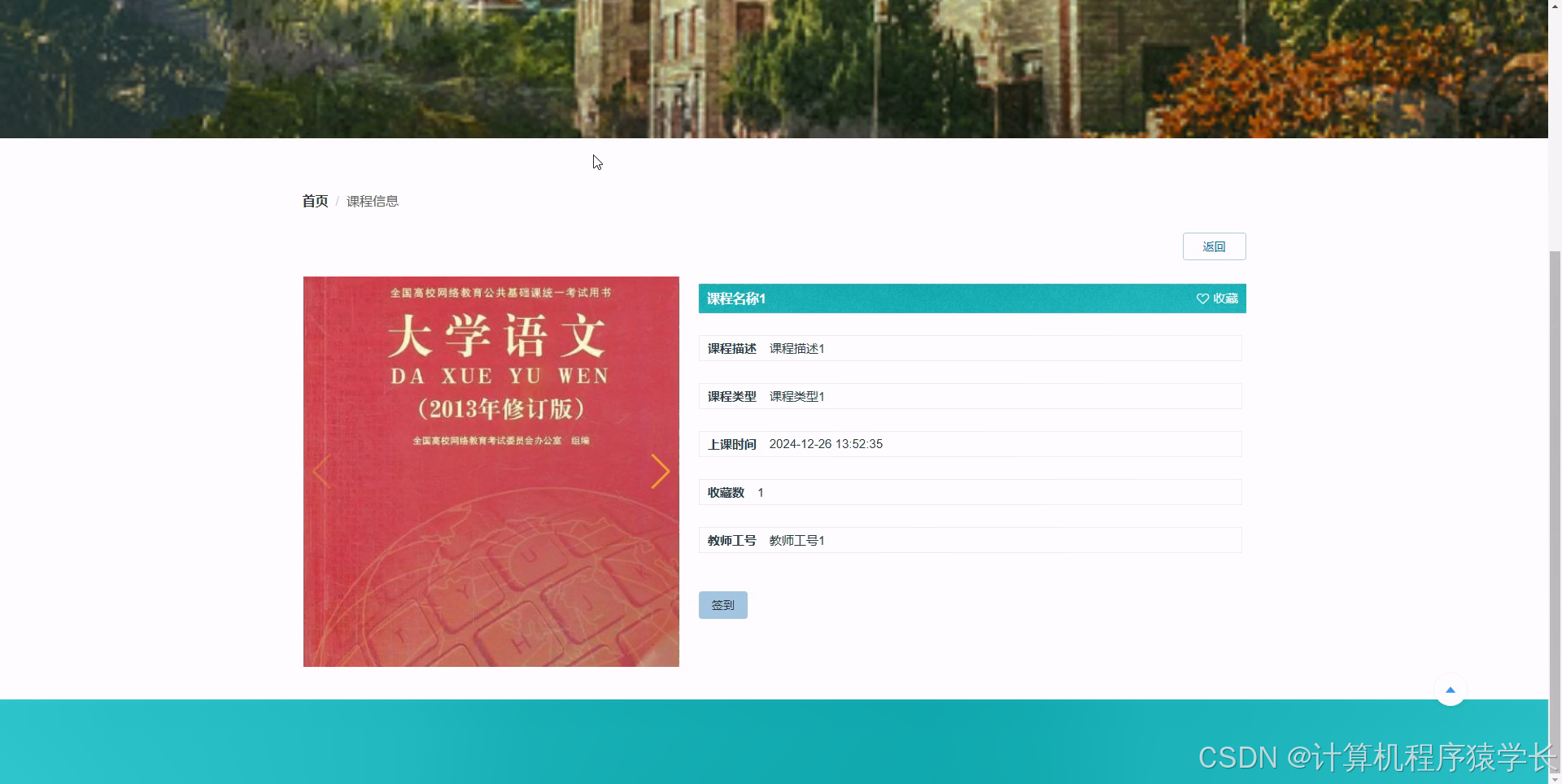Click the 教师工号 label

731,540
